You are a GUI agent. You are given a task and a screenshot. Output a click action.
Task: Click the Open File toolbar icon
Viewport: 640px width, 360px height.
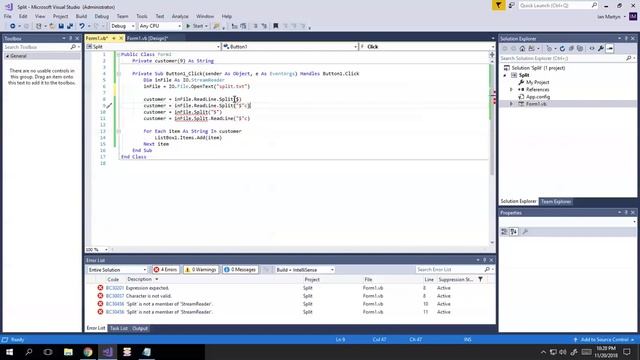click(52, 26)
